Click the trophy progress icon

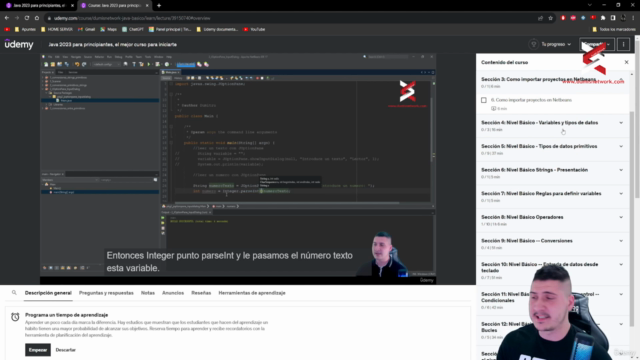pyautogui.click(x=533, y=44)
